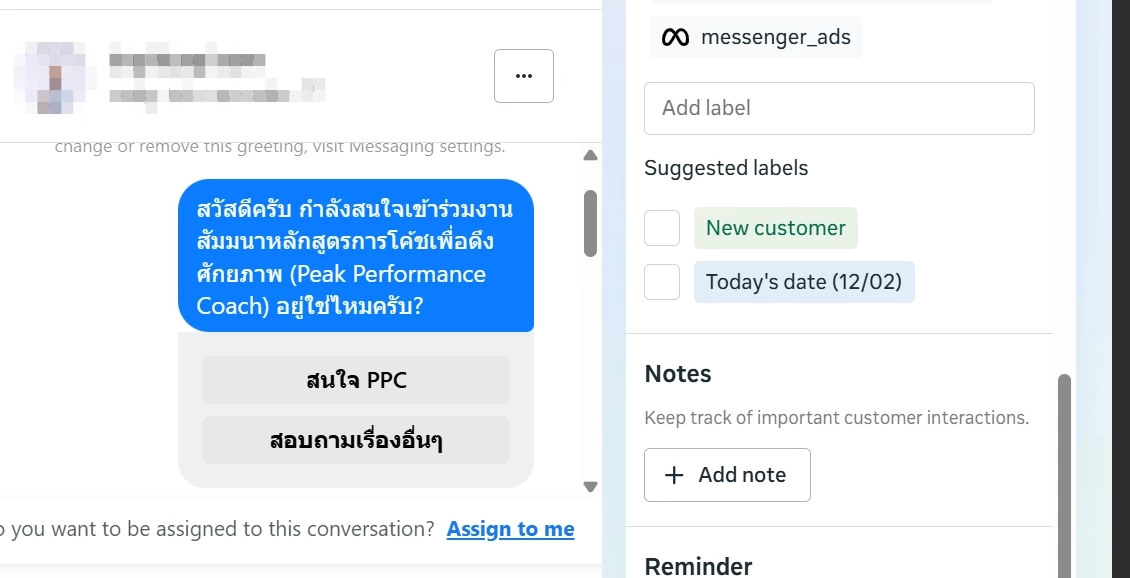Screen dimensions: 1130x578
Task: Click the chat scroll down arrow
Action: 590,487
